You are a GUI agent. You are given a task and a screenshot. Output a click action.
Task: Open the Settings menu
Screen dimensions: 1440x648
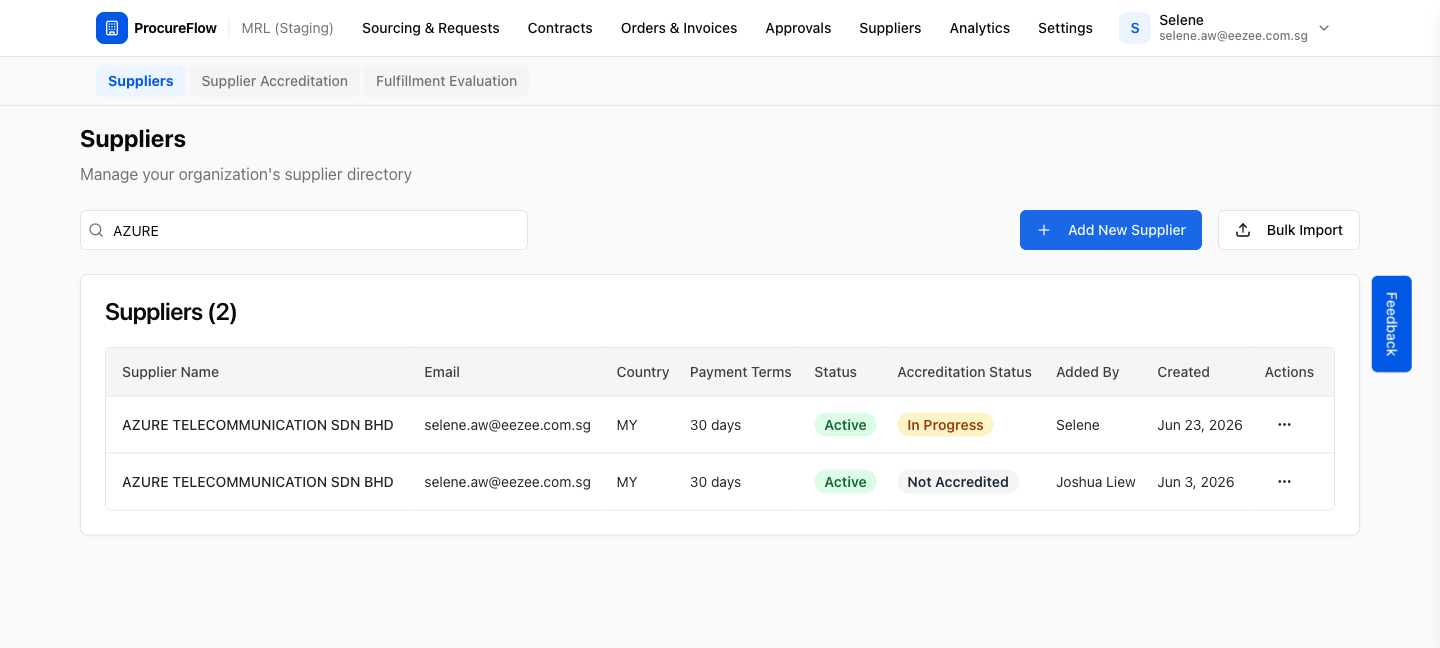coord(1065,28)
